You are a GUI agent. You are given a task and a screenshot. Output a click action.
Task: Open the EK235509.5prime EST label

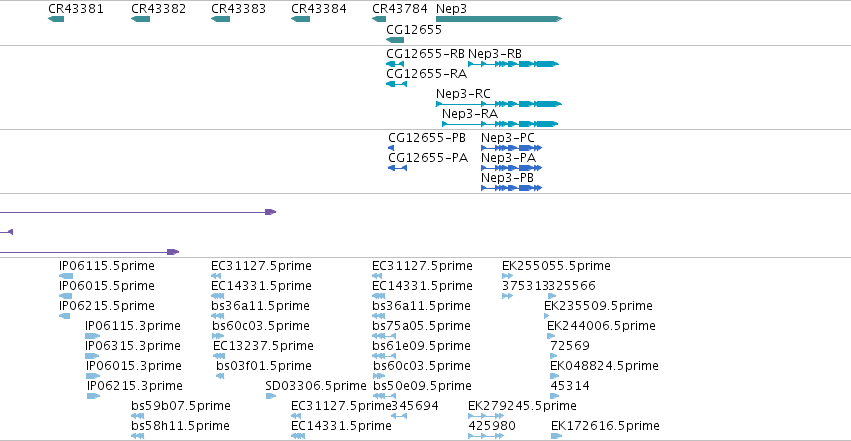click(x=599, y=306)
